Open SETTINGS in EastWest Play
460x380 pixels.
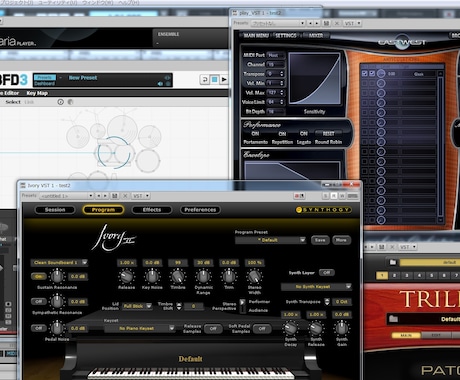coord(286,35)
